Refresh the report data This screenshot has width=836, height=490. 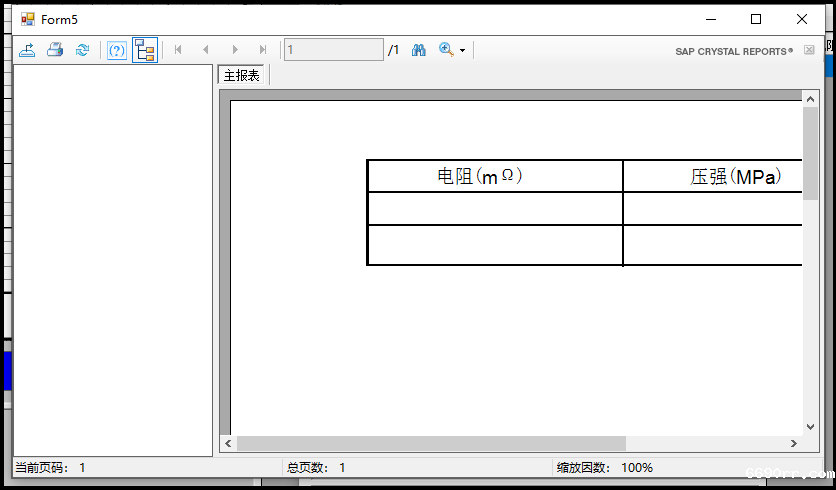(83, 50)
